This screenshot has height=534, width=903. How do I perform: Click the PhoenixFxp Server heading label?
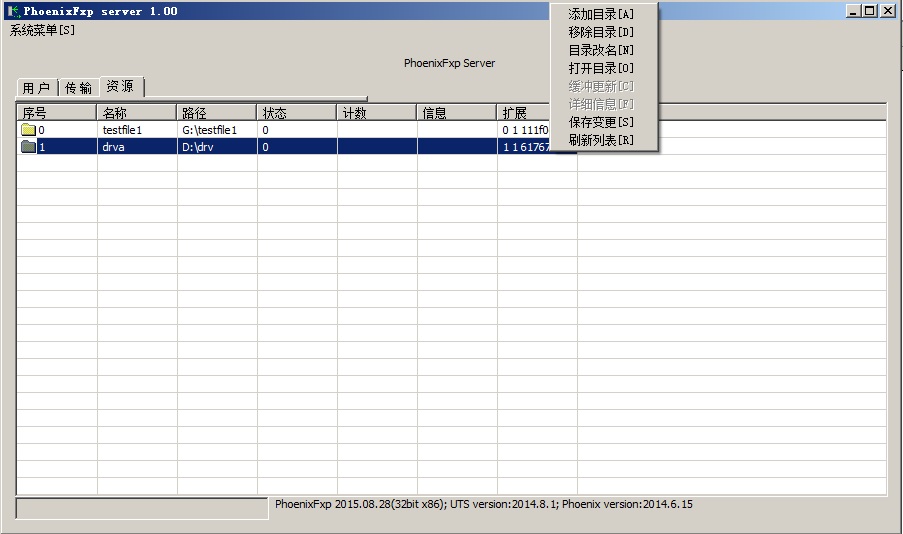point(449,63)
